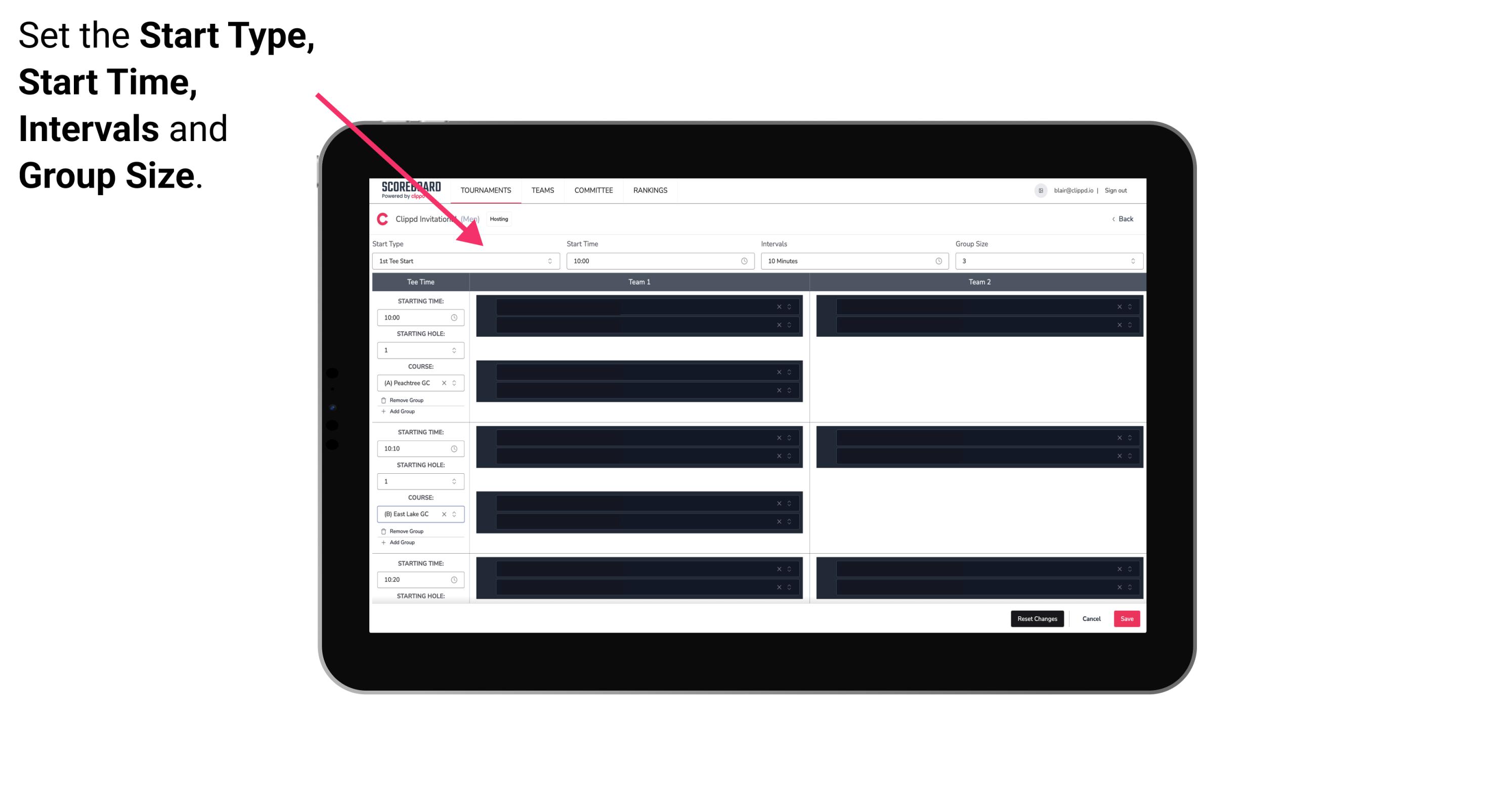Click the Reset Changes button
The height and width of the screenshot is (812, 1510).
pyautogui.click(x=1038, y=619)
